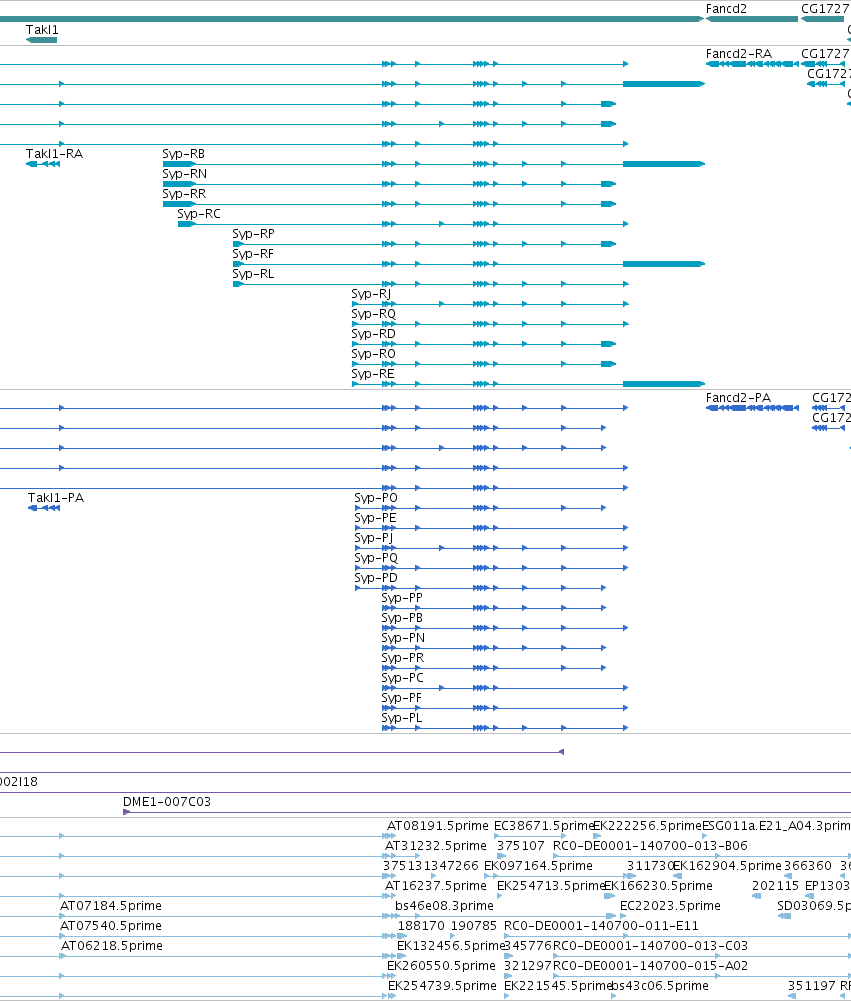Click the EK162904.5prime EST label
The width and height of the screenshot is (851, 1001).
coord(728,866)
